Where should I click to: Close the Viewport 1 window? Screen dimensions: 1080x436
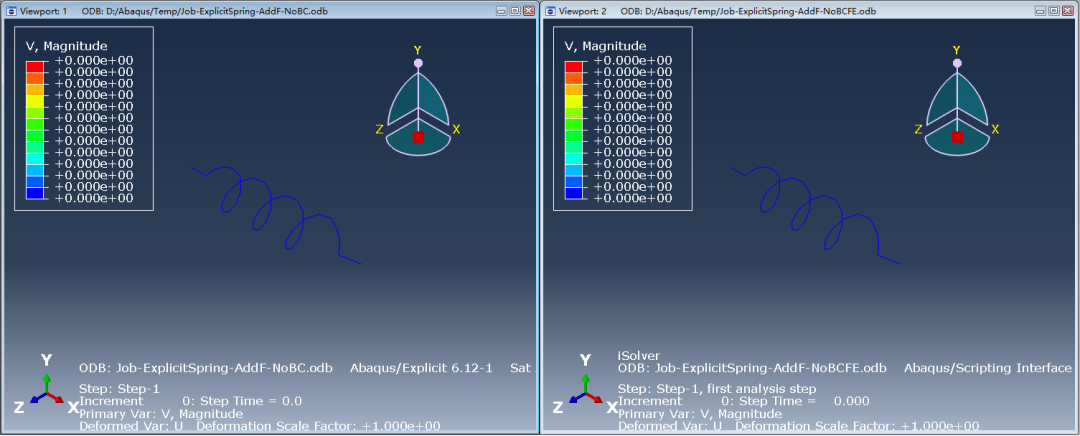[528, 11]
